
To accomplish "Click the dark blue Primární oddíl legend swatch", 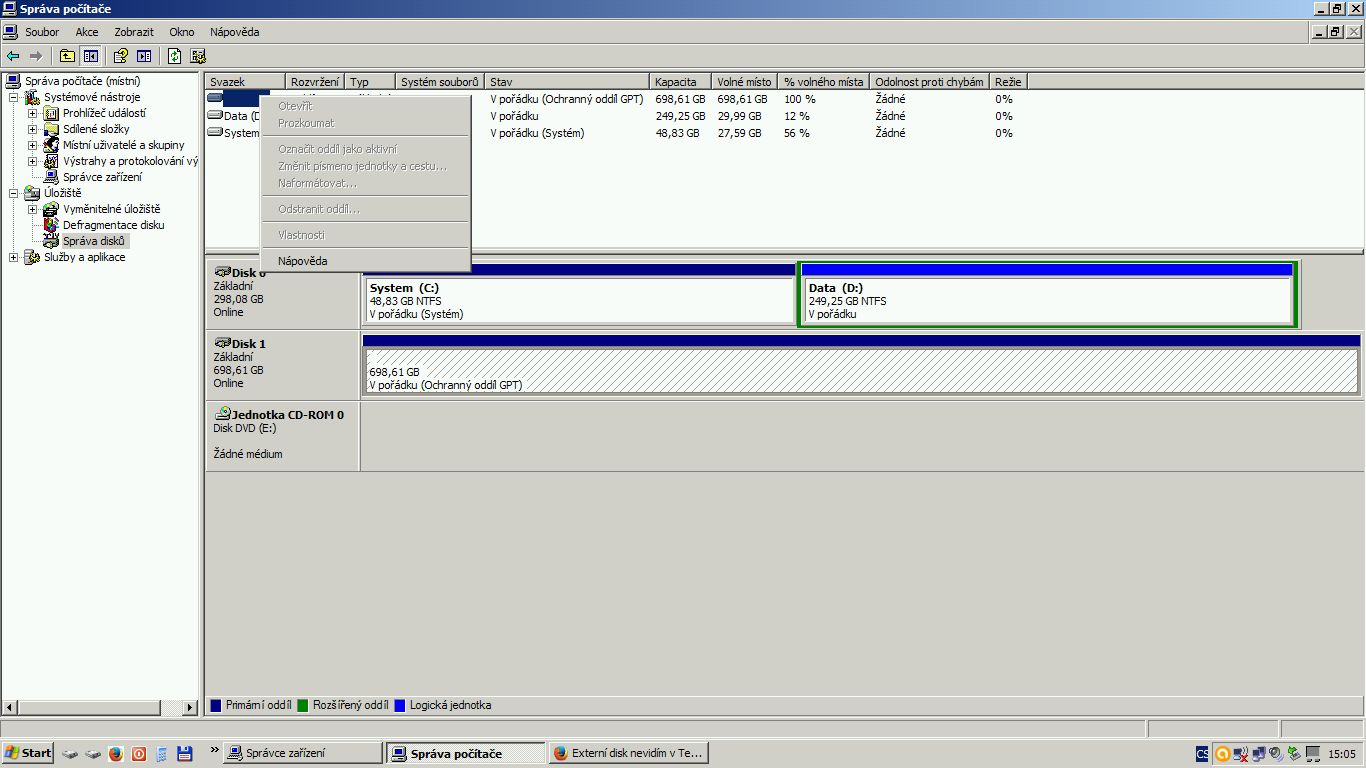I will coord(216,705).
